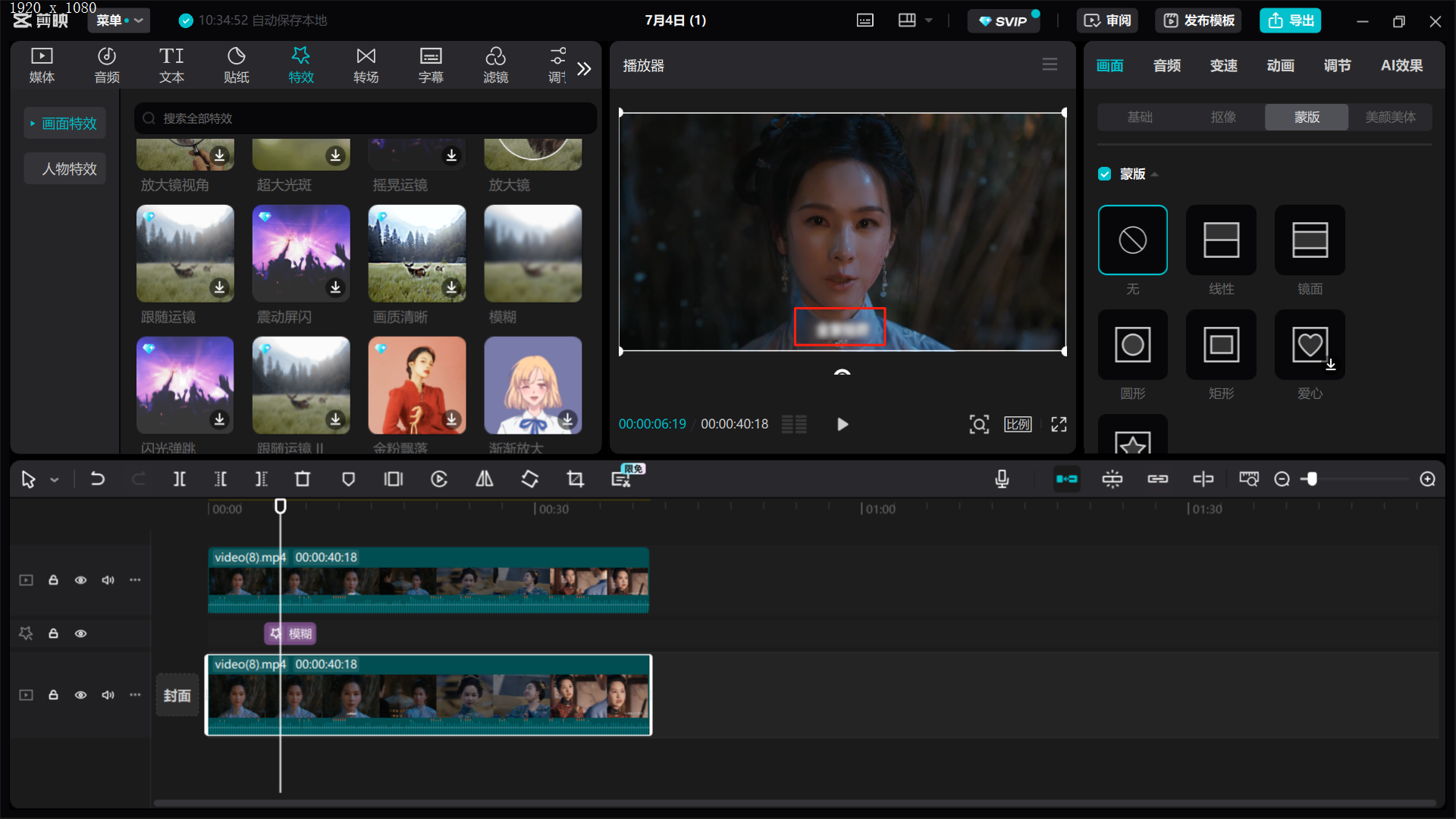Toggle visibility of the top video track
This screenshot has height=819, width=1456.
click(80, 580)
